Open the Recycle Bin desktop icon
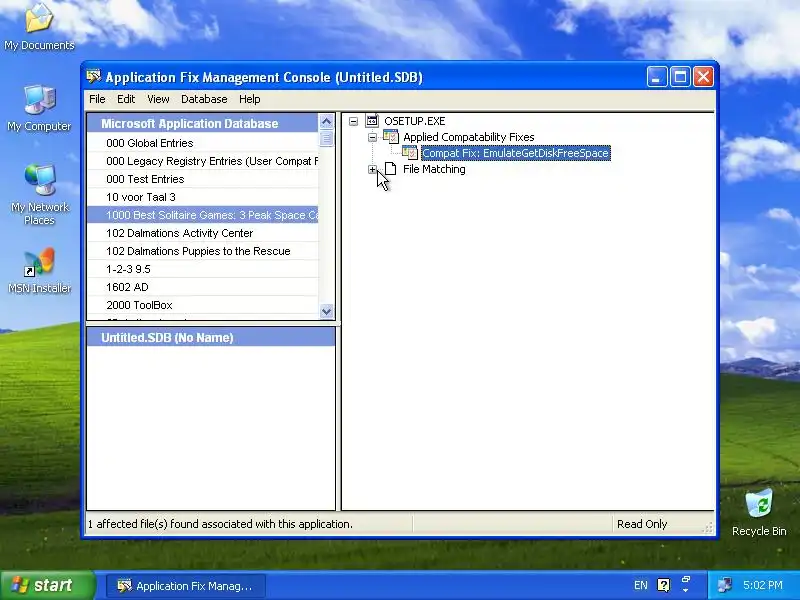This screenshot has height=600, width=800. click(x=759, y=512)
